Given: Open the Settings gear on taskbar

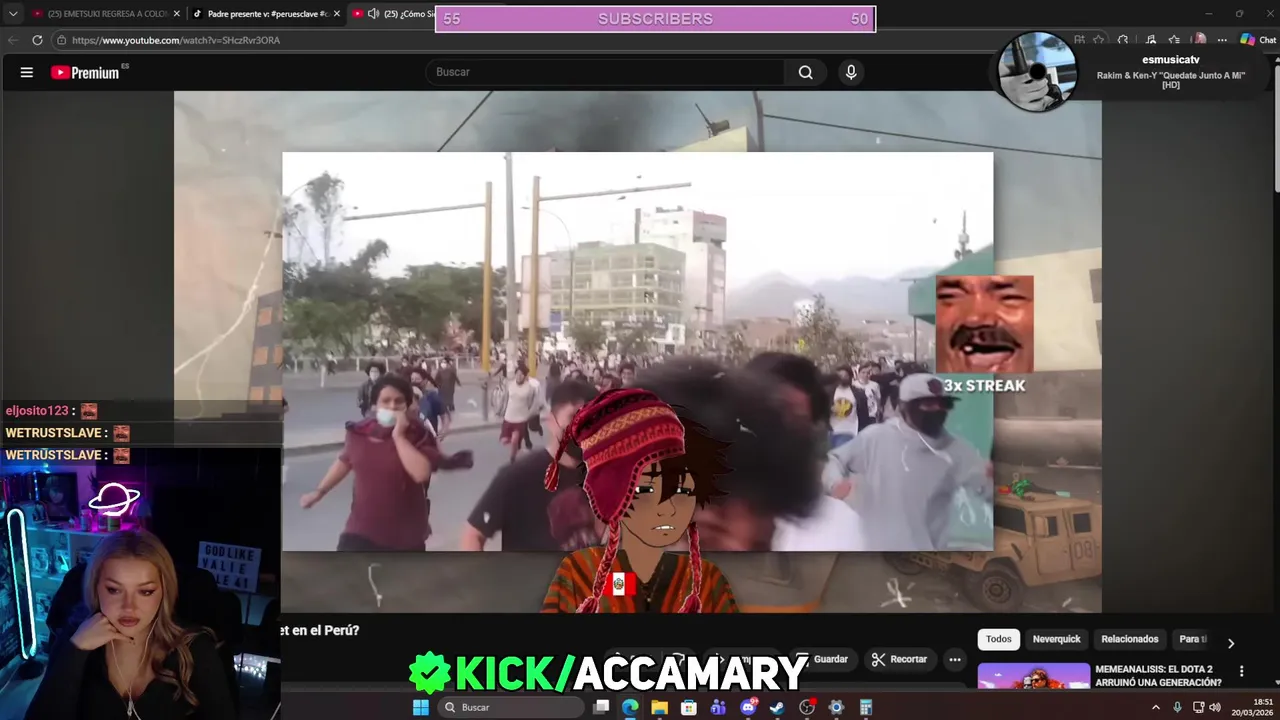Looking at the screenshot, I should click(x=836, y=707).
